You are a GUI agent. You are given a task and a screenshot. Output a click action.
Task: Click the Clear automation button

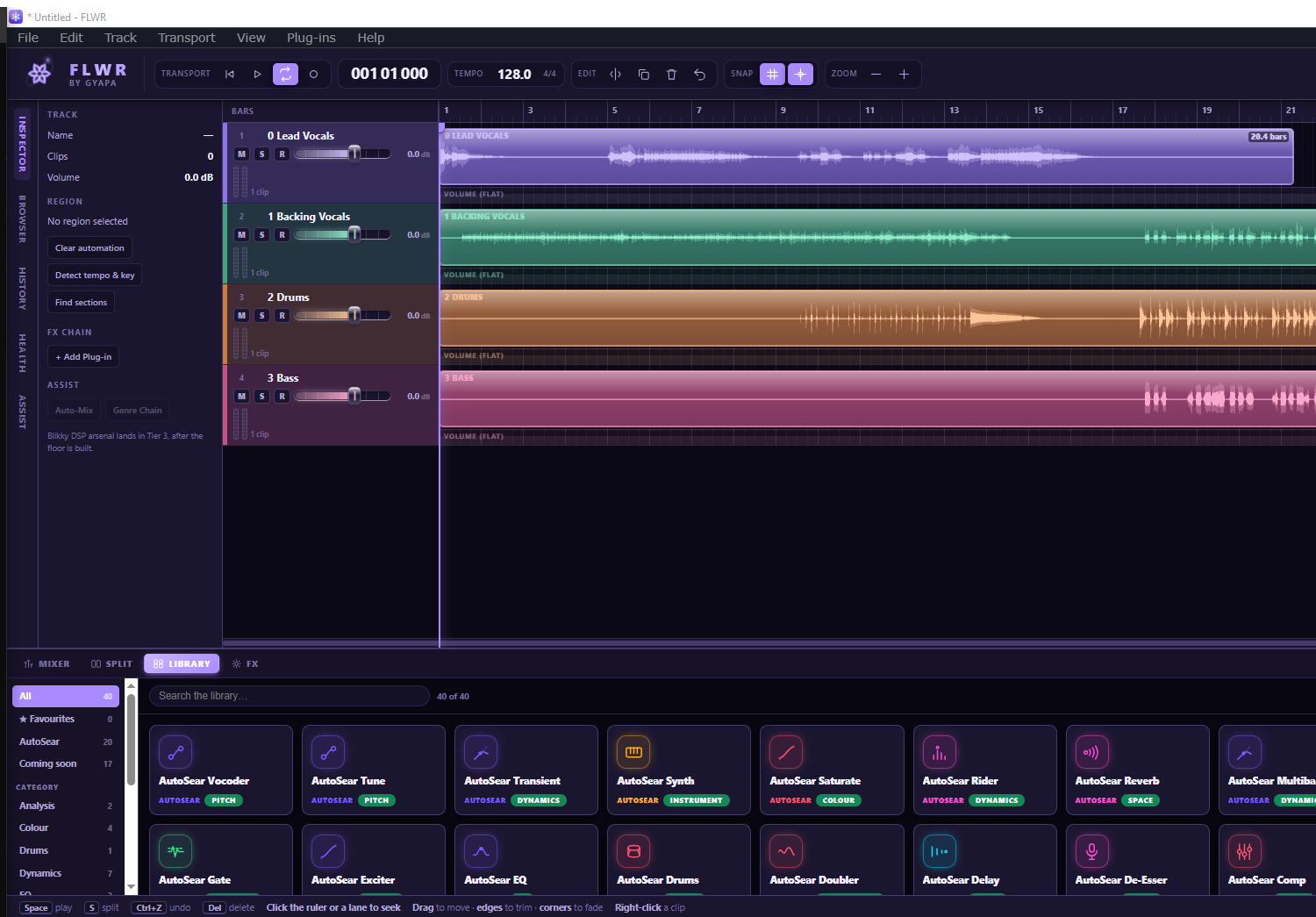coord(89,248)
